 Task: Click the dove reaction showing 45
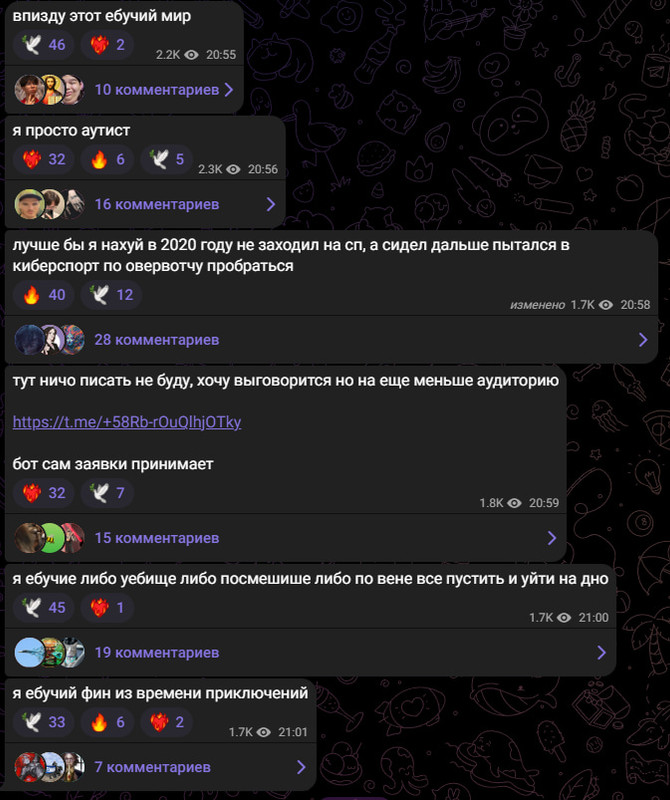[43, 607]
